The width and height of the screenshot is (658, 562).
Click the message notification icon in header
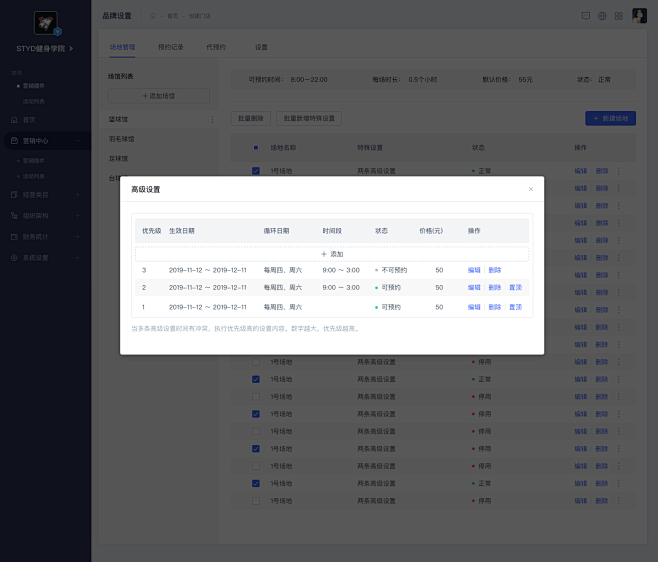[586, 16]
